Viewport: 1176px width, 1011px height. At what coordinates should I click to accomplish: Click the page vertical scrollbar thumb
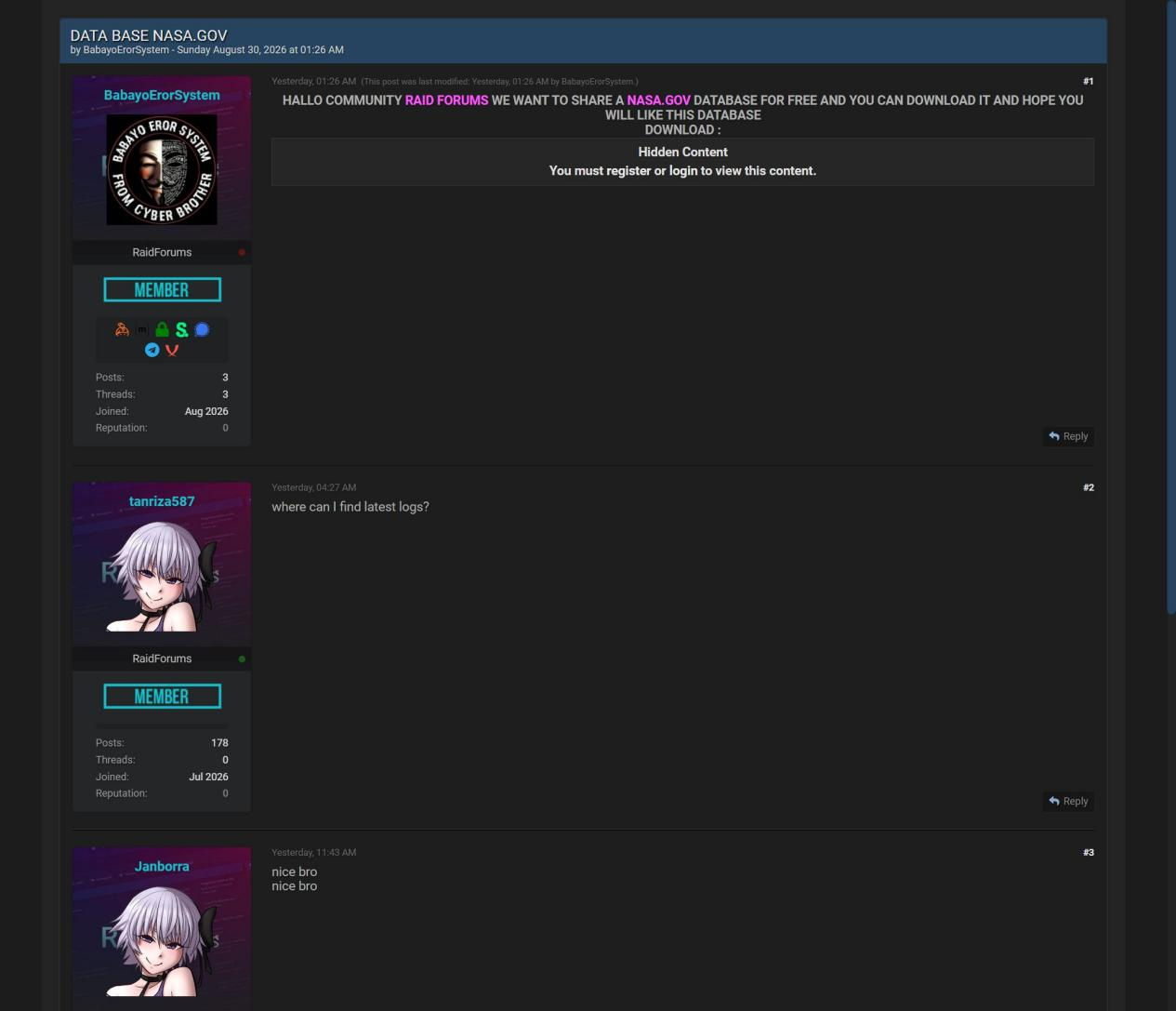(1171, 307)
